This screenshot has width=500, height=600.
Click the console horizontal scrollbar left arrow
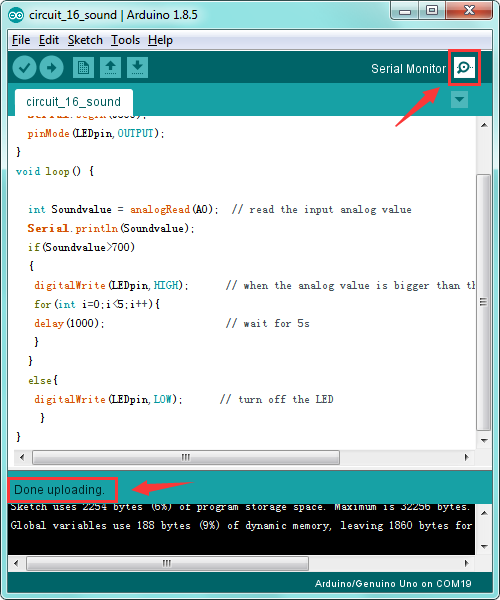(x=16, y=563)
